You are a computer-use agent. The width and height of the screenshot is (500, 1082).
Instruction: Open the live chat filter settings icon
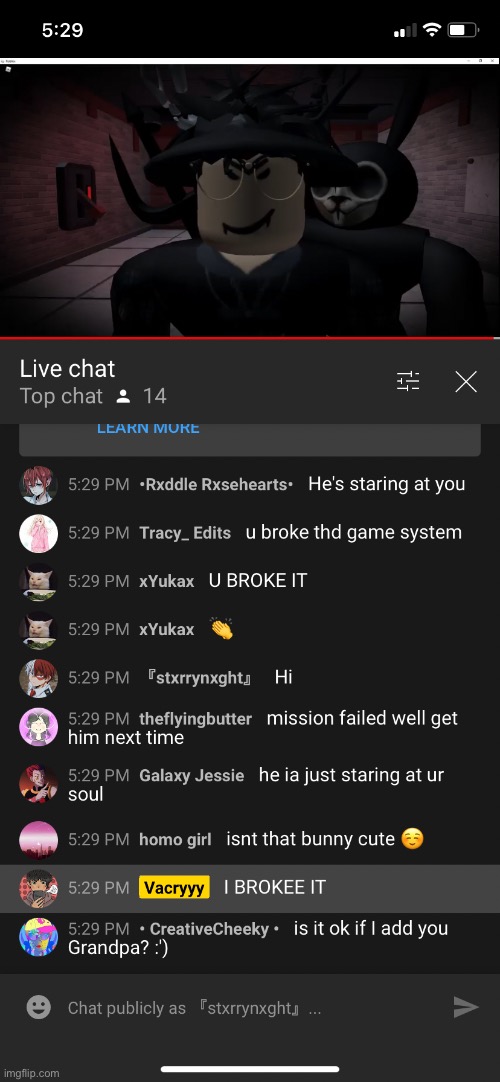tap(408, 381)
